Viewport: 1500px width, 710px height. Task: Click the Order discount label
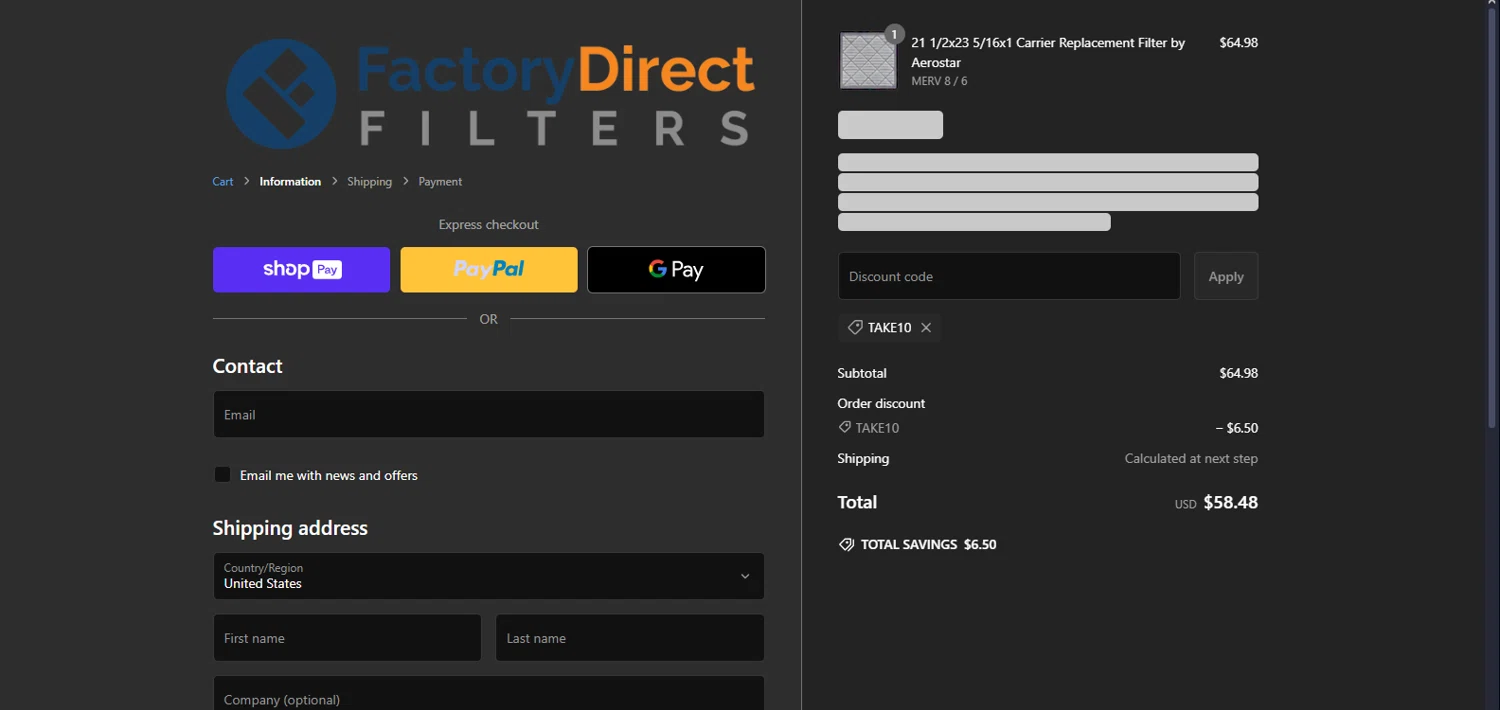[x=881, y=403]
